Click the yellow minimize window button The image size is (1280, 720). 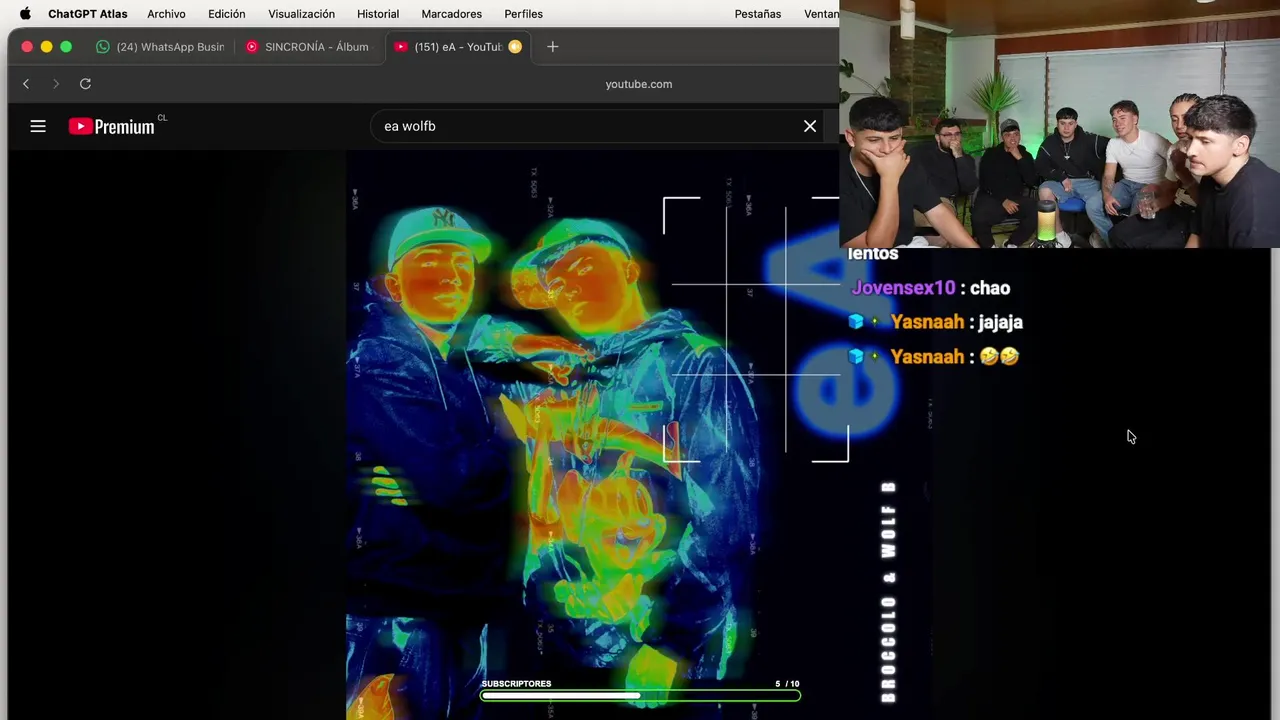46,47
